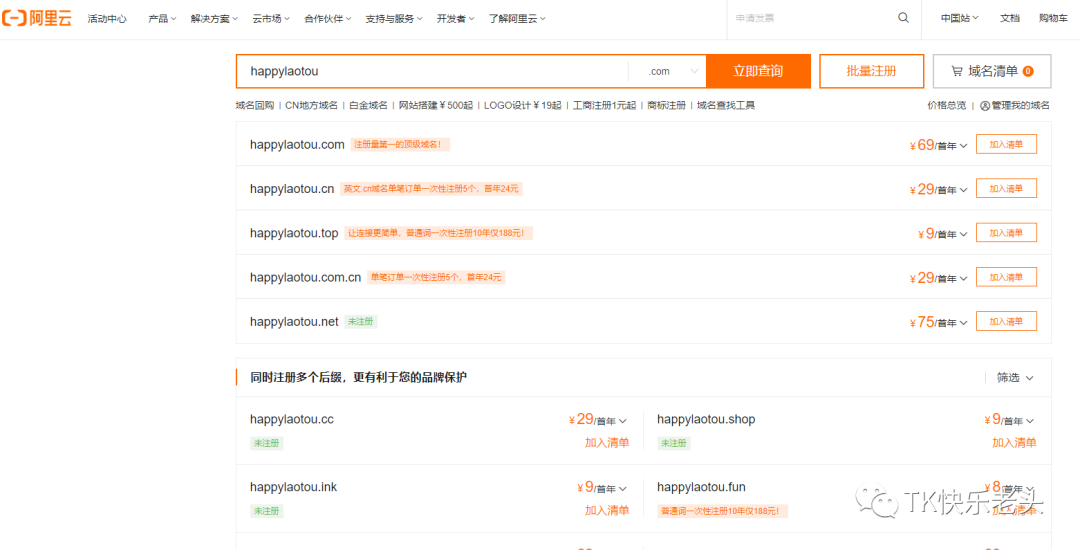Open the 中国站 region dropdown
Screen dimensions: 1080x550
pyautogui.click(x=960, y=19)
